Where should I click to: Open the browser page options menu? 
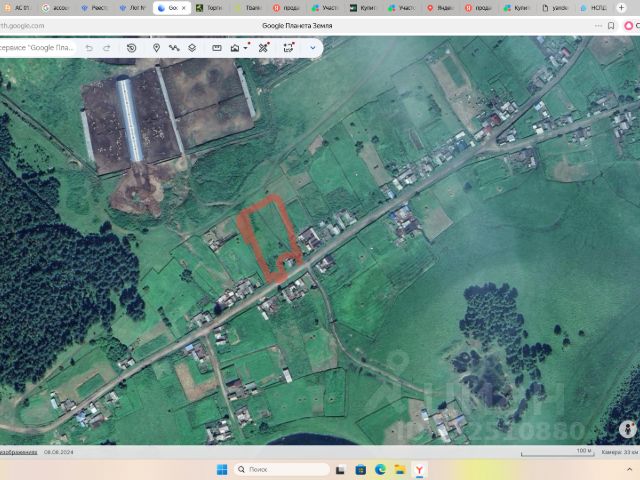pyautogui.click(x=598, y=26)
